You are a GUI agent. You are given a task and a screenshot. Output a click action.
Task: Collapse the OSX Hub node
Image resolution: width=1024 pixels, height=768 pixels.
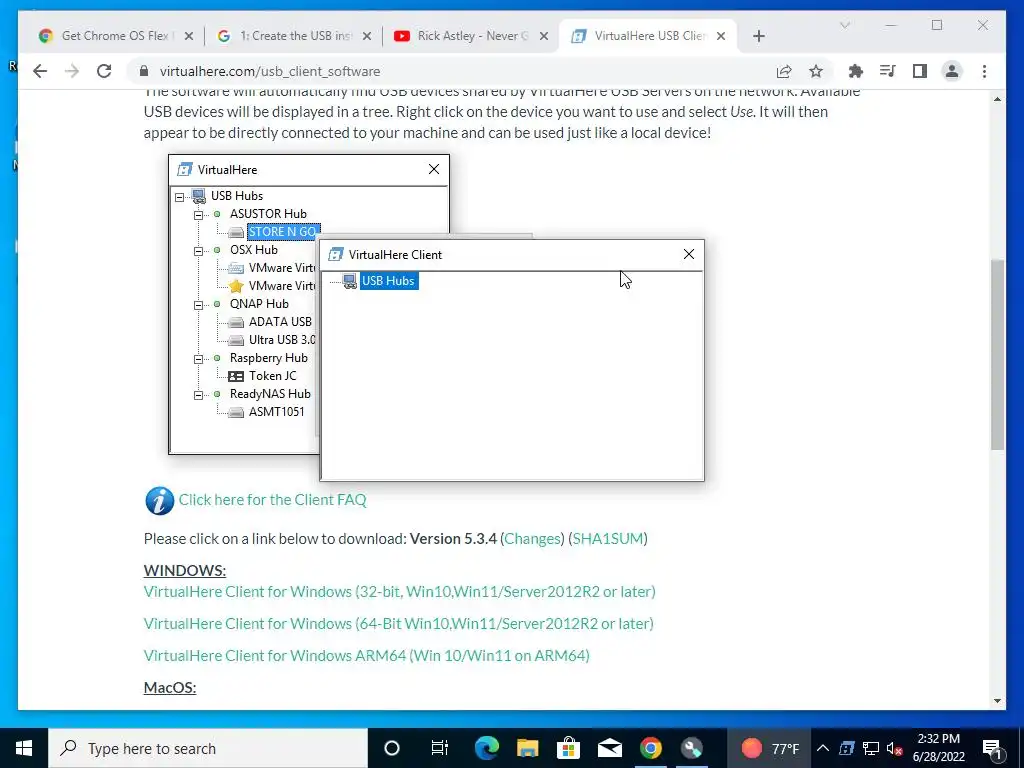[199, 251]
